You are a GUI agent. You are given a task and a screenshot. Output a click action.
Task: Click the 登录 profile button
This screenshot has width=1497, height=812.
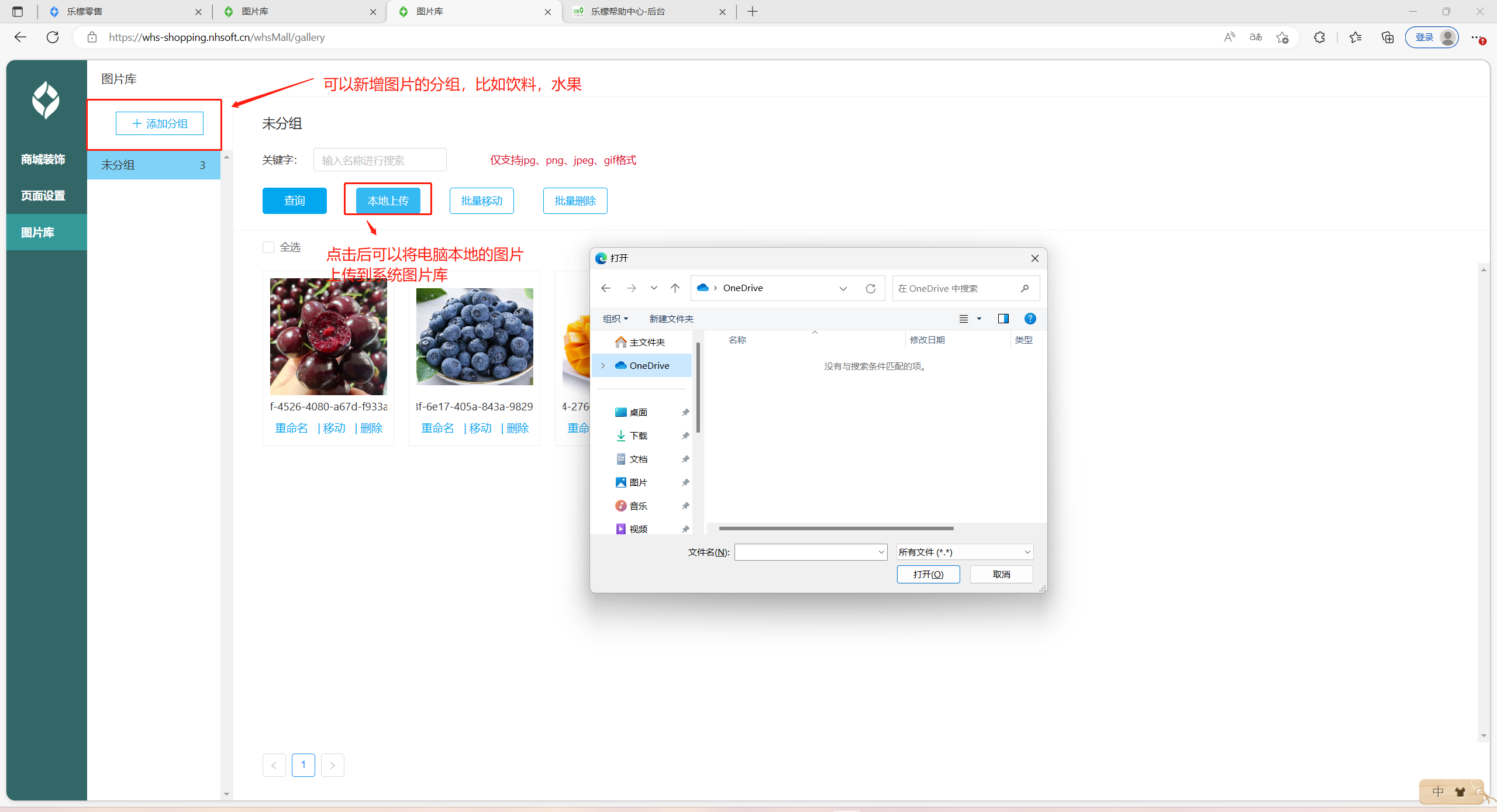coord(1432,37)
